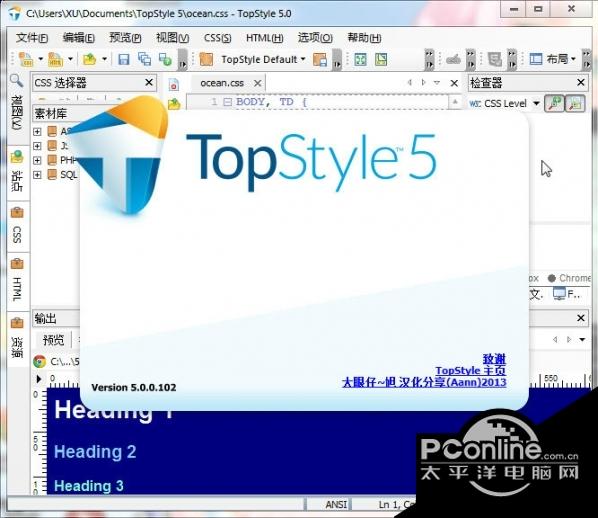This screenshot has height=518, width=598.
Task: Open the 编辑(E) menu
Action: [x=79, y=38]
